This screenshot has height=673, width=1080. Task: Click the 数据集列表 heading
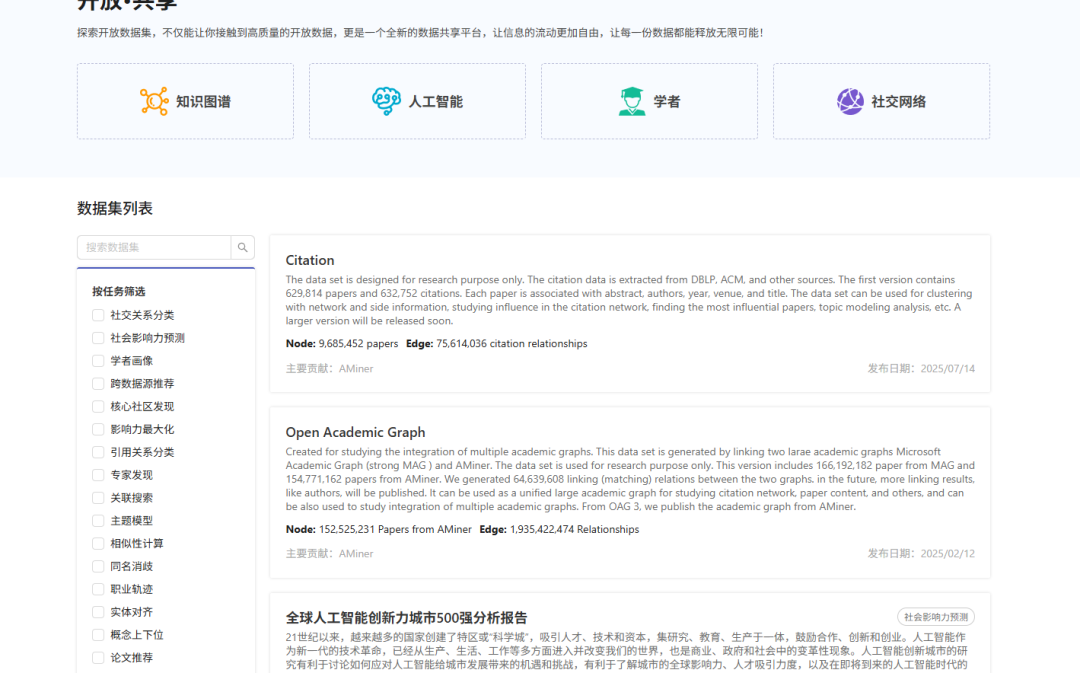(x=115, y=209)
